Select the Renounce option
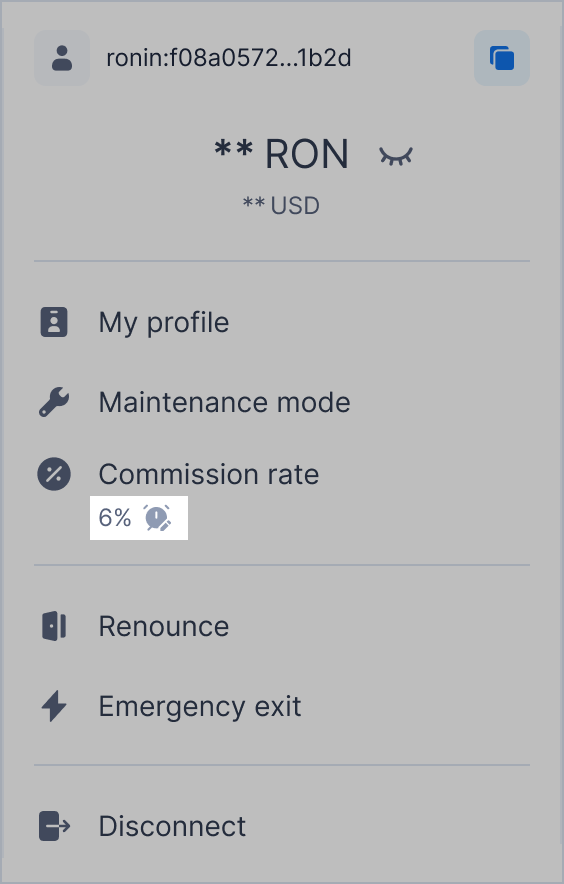Screen dimensions: 564x884 [x=164, y=626]
